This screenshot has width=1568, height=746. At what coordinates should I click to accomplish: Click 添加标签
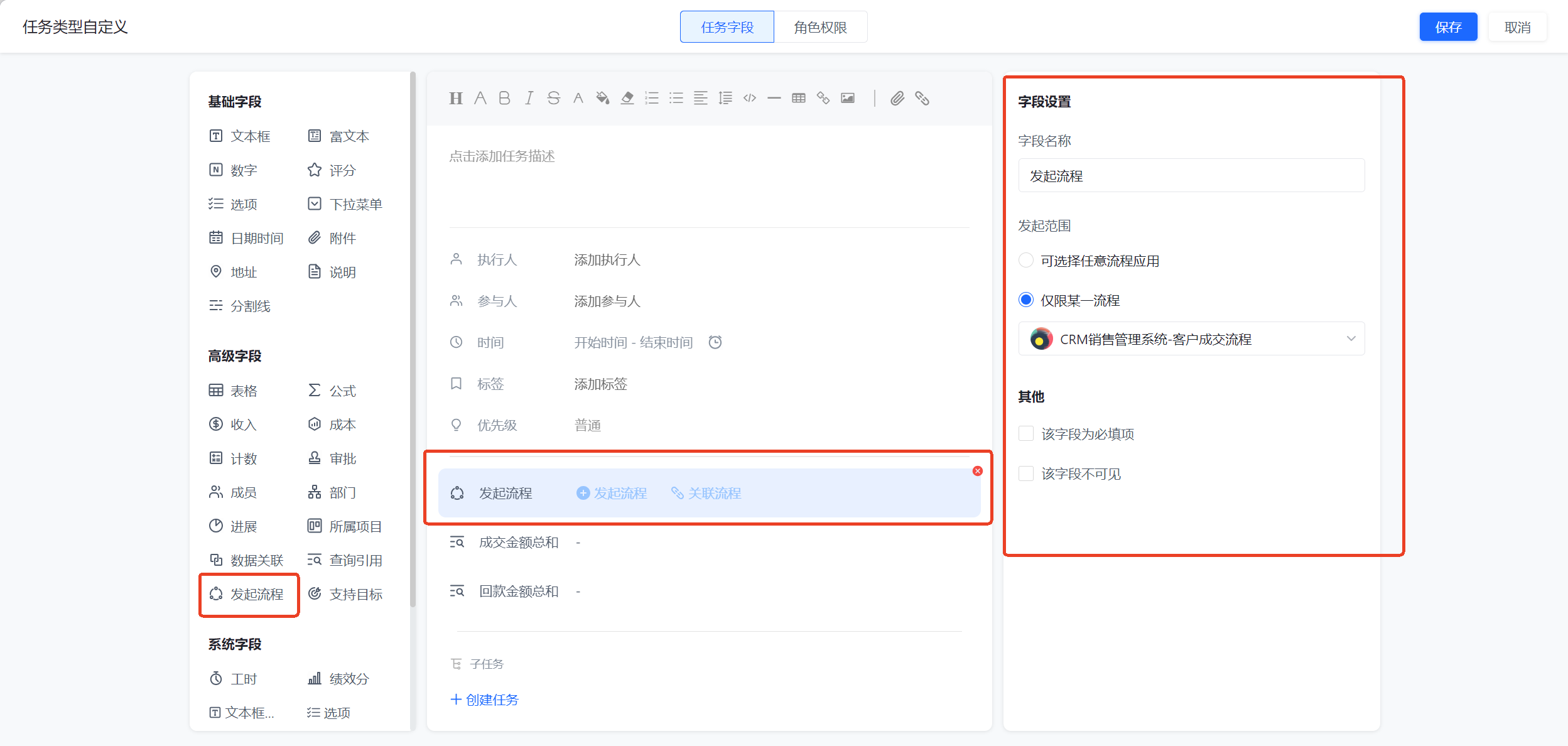pyautogui.click(x=600, y=384)
